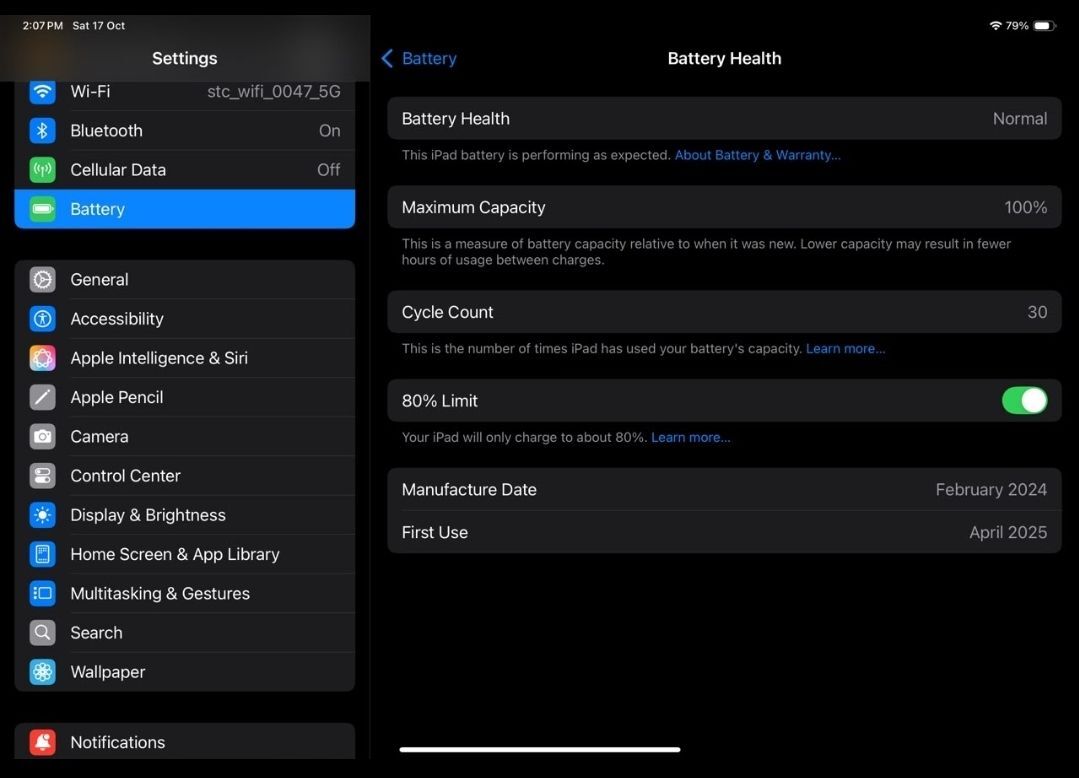Tap the Accessibility icon
This screenshot has width=1079, height=778.
coord(42,319)
